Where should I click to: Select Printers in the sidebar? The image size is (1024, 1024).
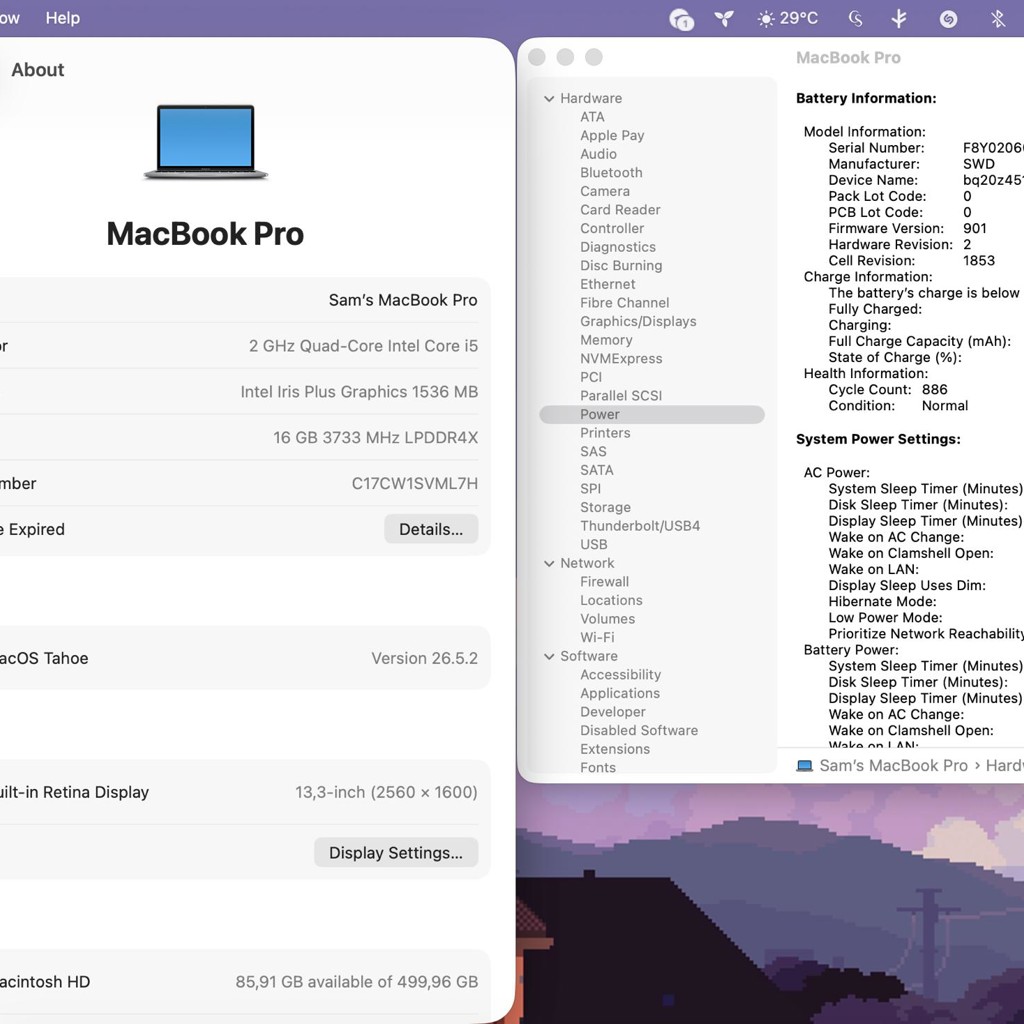tap(605, 433)
